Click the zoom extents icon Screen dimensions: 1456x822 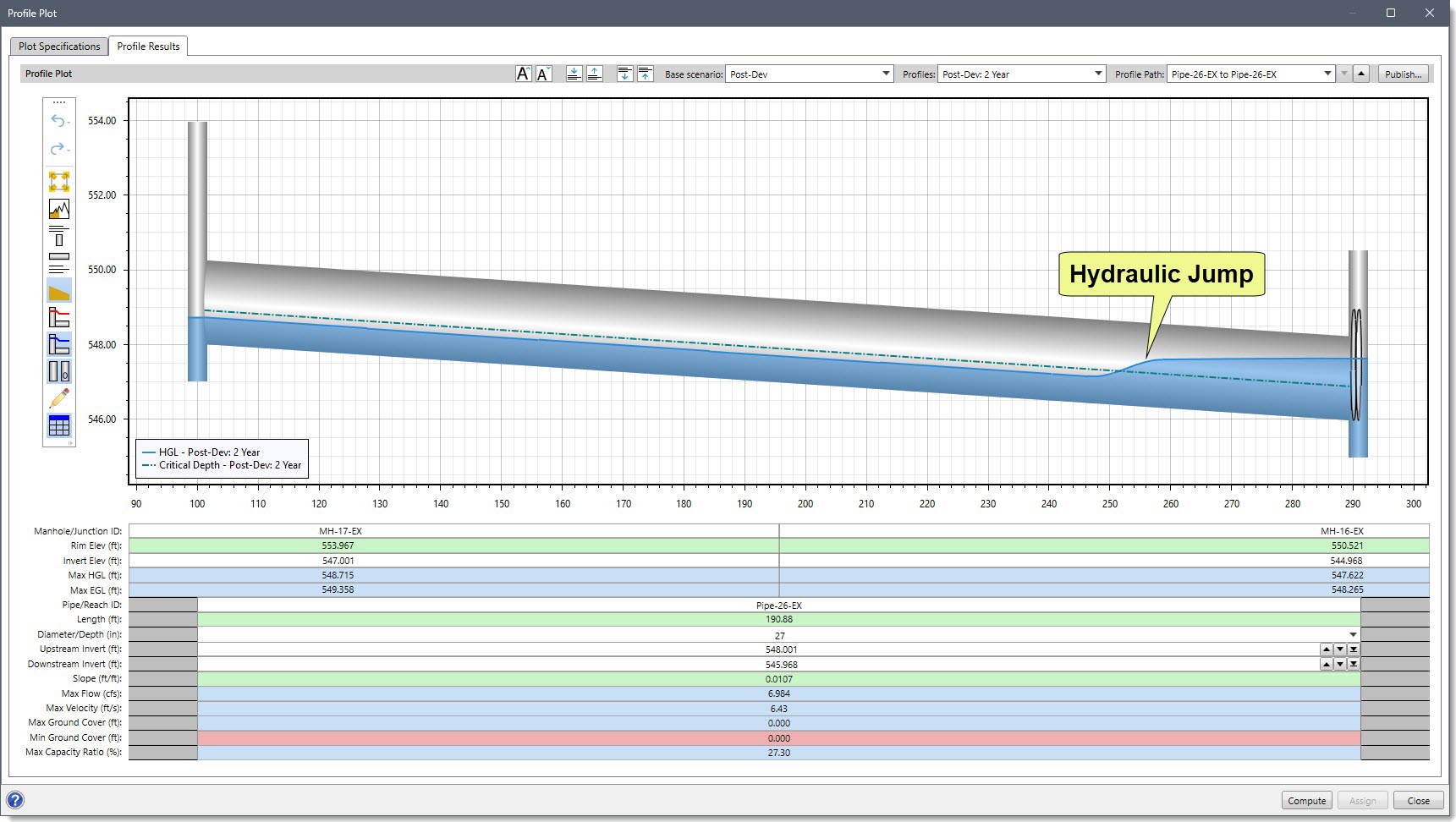[58, 180]
